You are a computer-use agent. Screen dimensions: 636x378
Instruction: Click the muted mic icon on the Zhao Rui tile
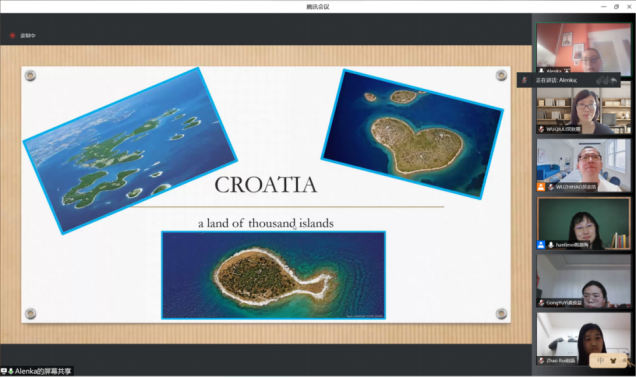[x=541, y=361]
